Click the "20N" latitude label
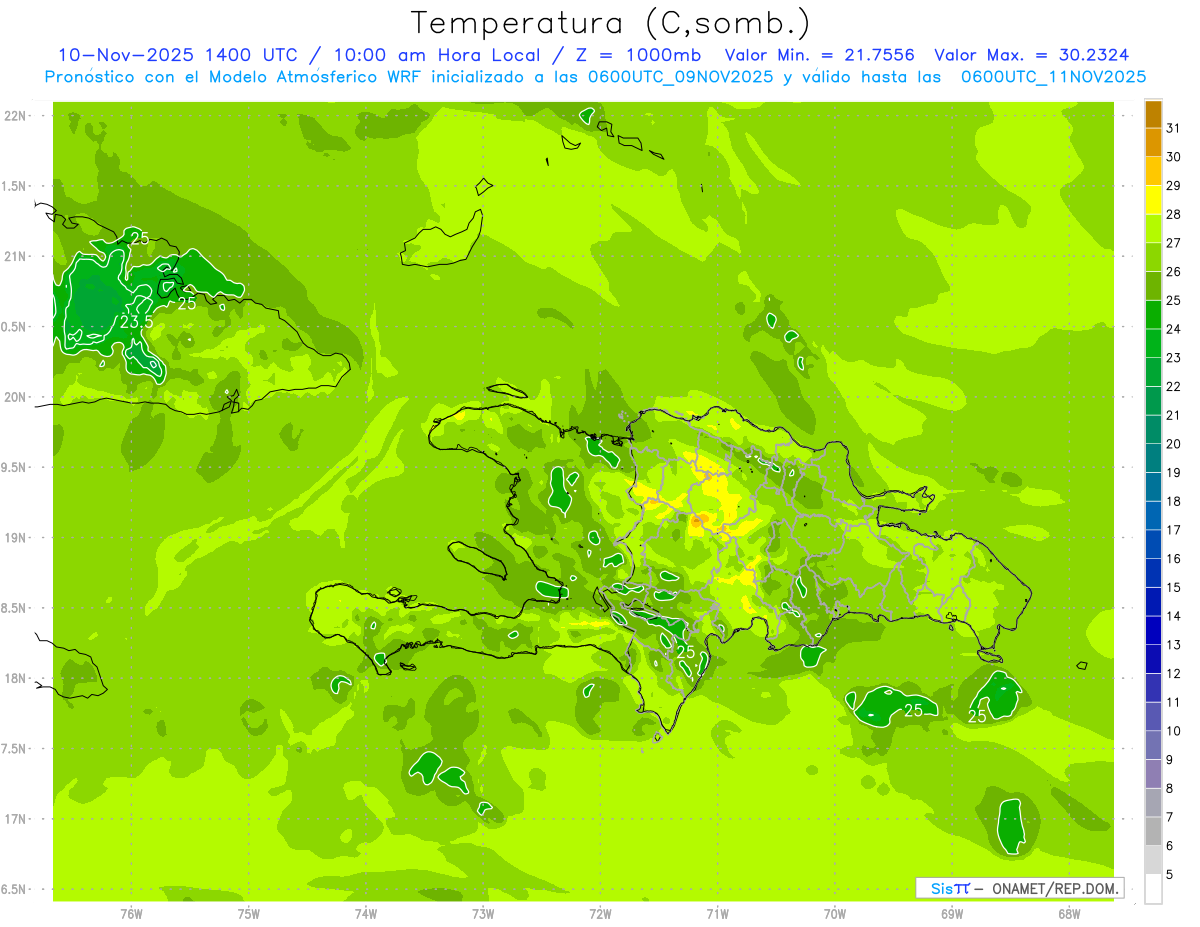Screen dimensions: 1200x927 click(15, 397)
